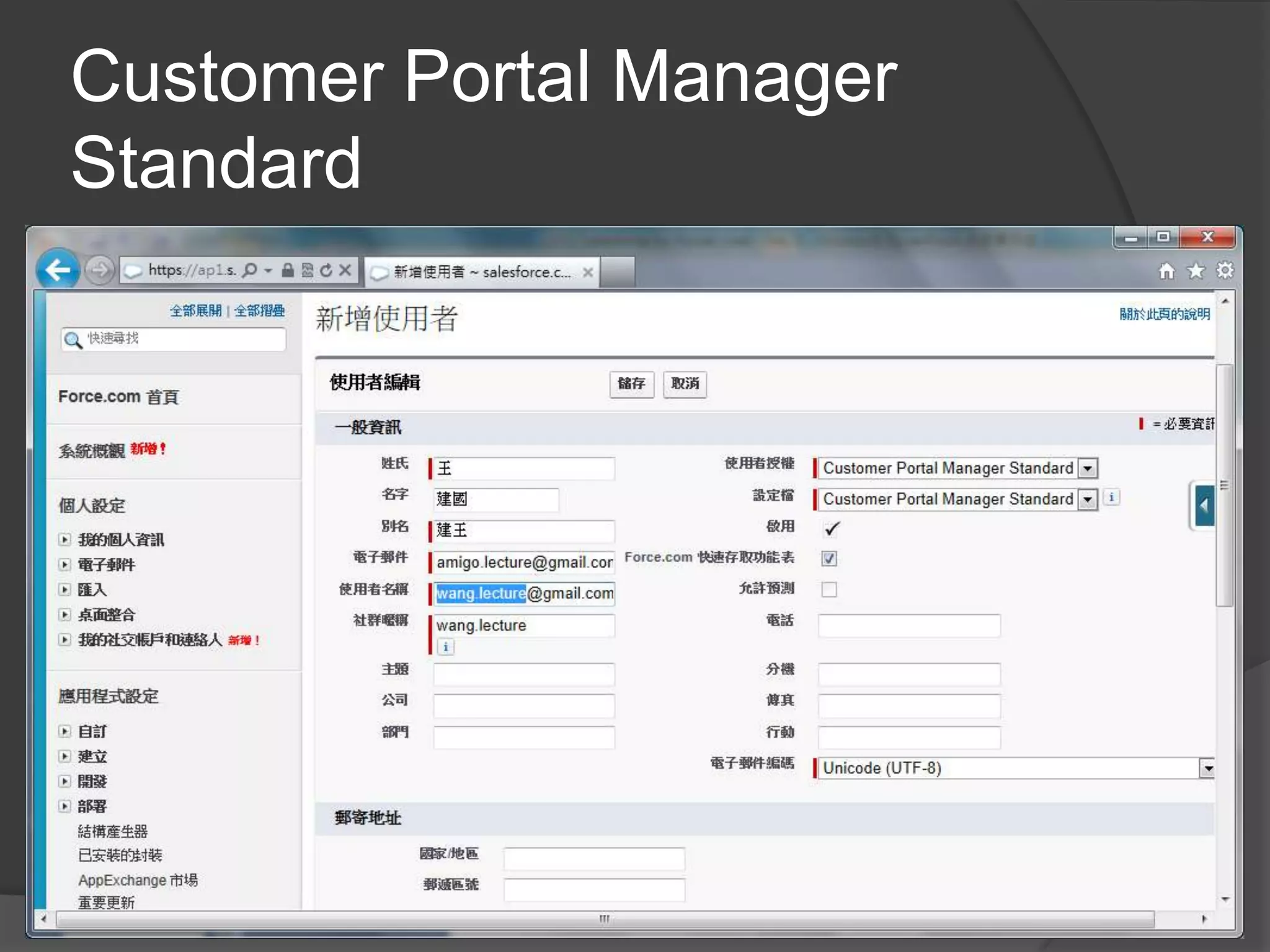
Task: Click the browser forward arrow button
Action: click(x=99, y=270)
